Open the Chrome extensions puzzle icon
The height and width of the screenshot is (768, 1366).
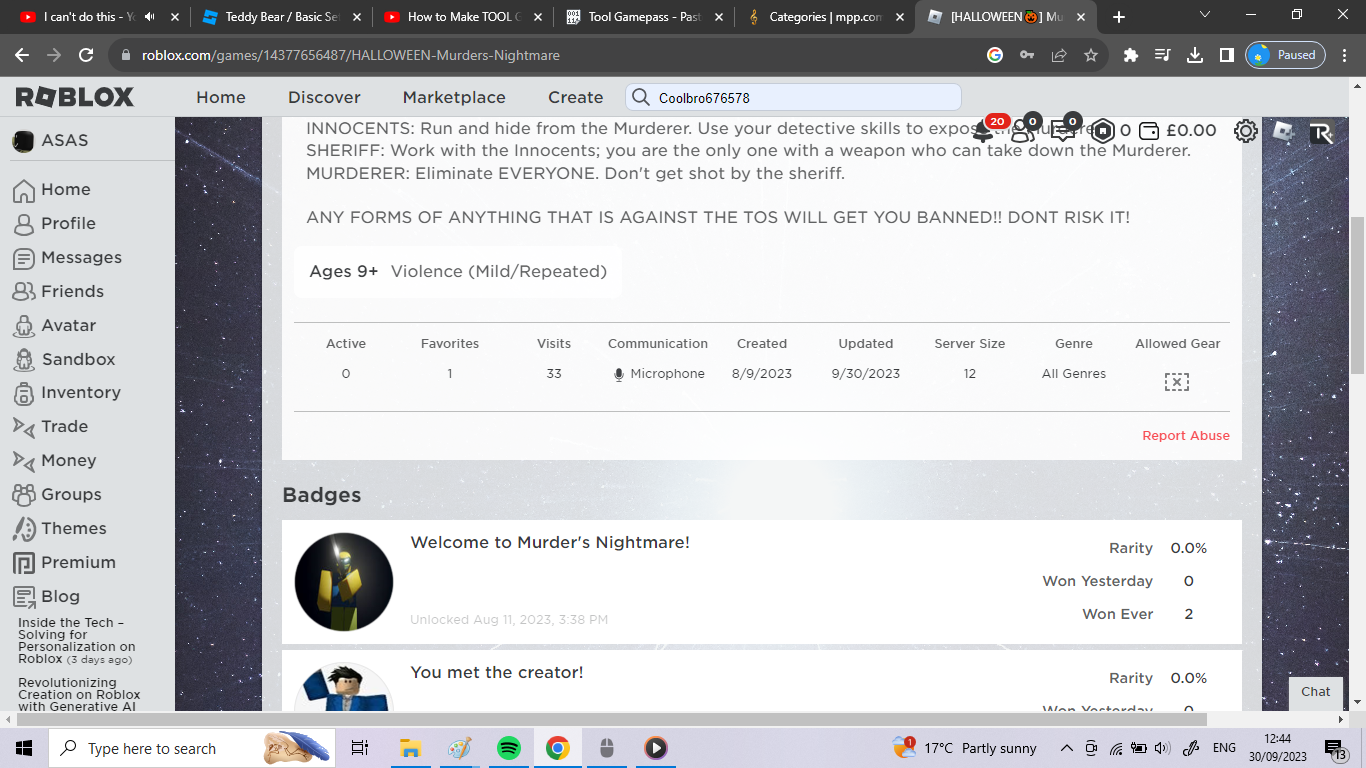click(1131, 55)
